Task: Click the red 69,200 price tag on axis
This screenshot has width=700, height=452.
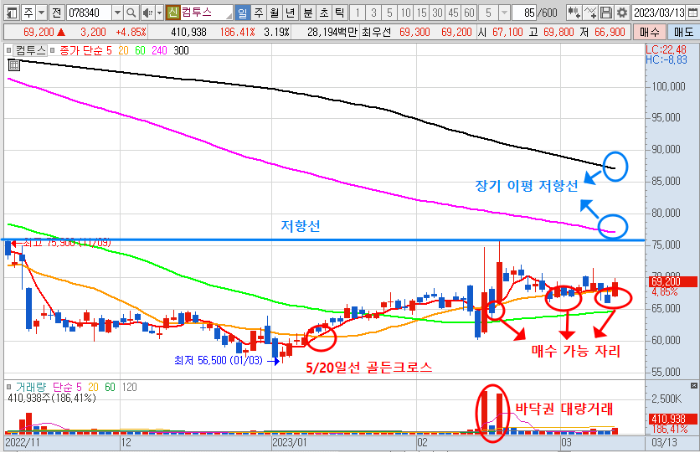Action: pos(673,282)
